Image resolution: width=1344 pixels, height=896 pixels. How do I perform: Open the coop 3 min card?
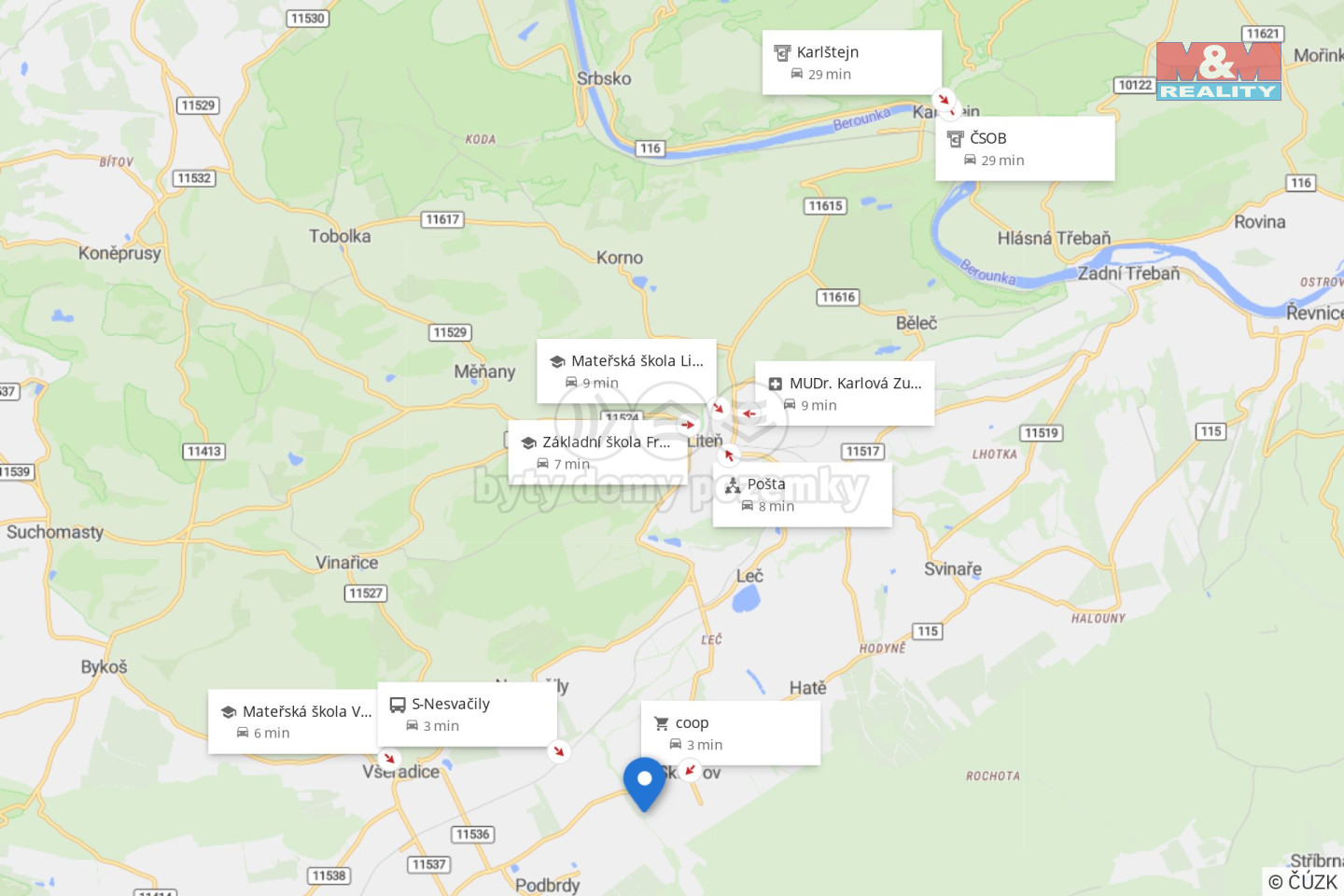[730, 734]
